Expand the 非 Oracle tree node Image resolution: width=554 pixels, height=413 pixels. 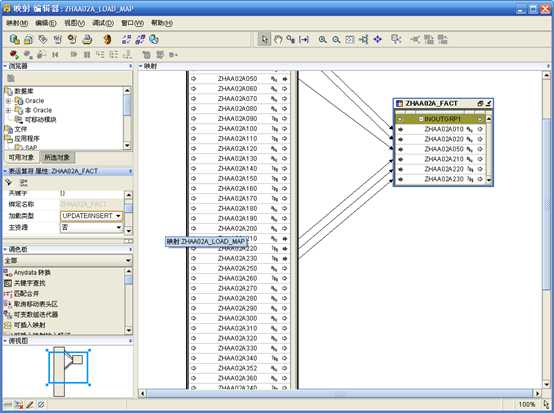[x=8, y=111]
